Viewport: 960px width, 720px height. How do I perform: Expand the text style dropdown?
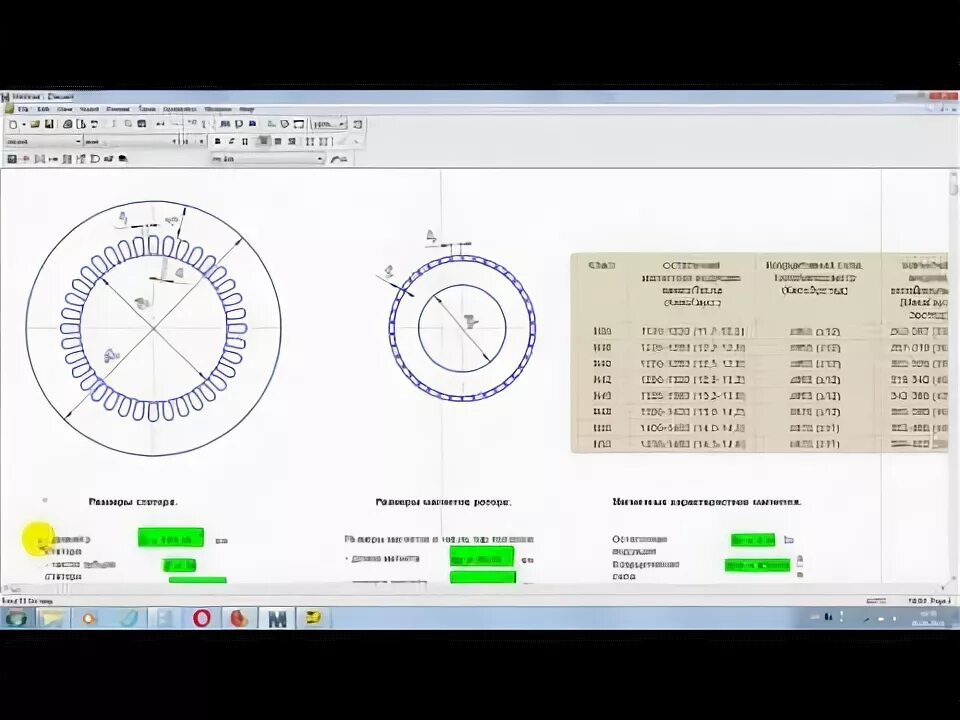(x=78, y=142)
